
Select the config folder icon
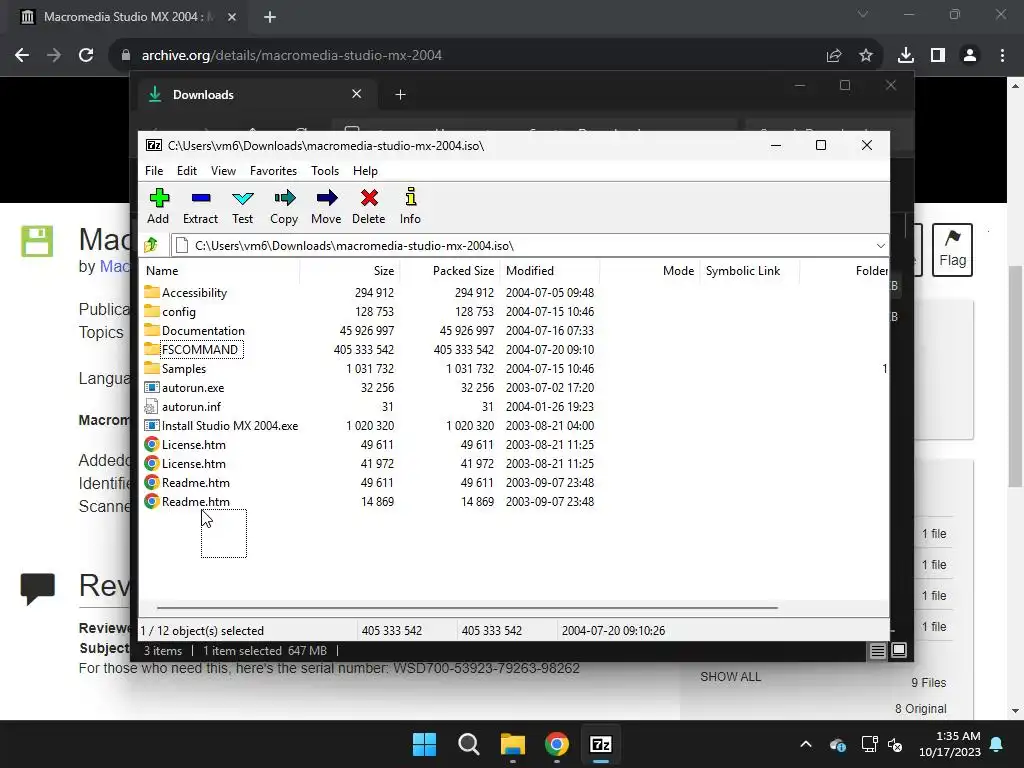tap(152, 311)
